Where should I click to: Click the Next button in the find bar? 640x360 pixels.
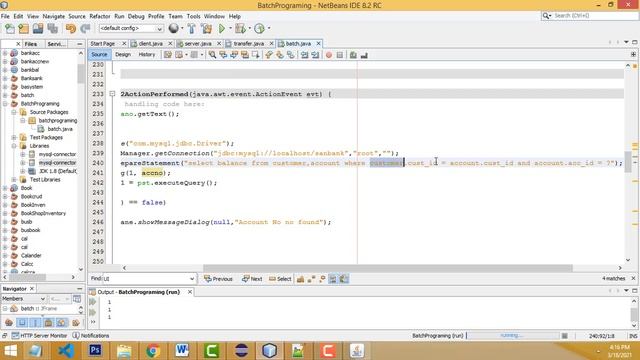[x=252, y=279]
